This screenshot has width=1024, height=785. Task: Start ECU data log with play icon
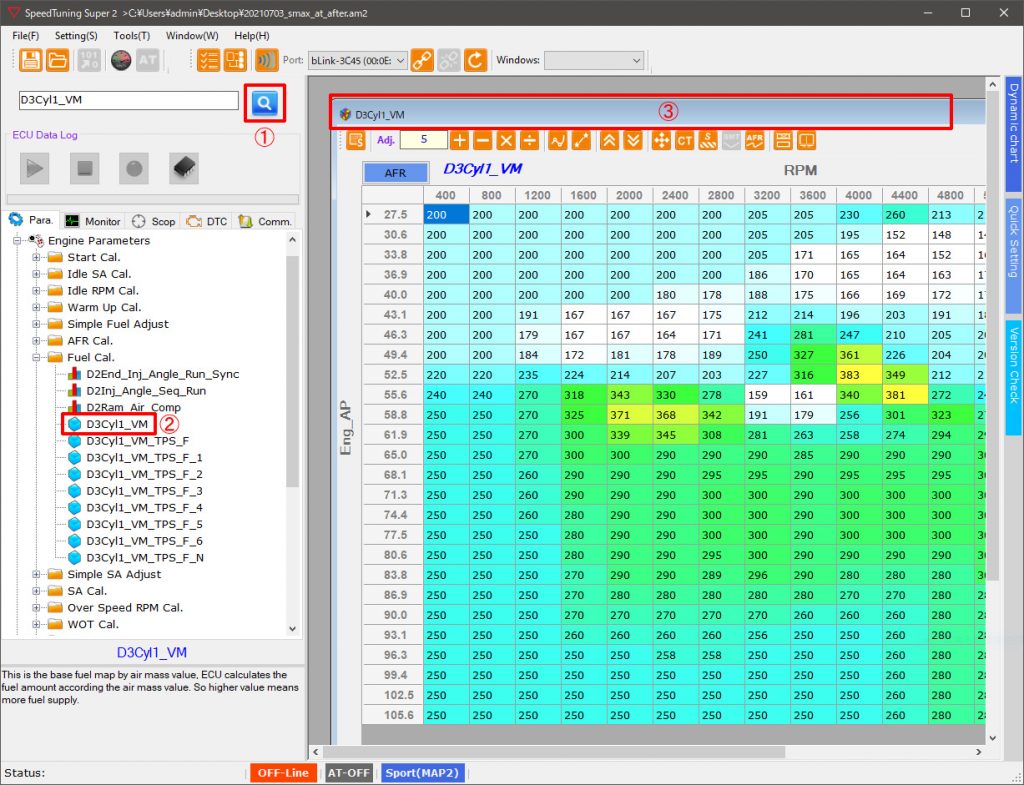click(x=35, y=168)
